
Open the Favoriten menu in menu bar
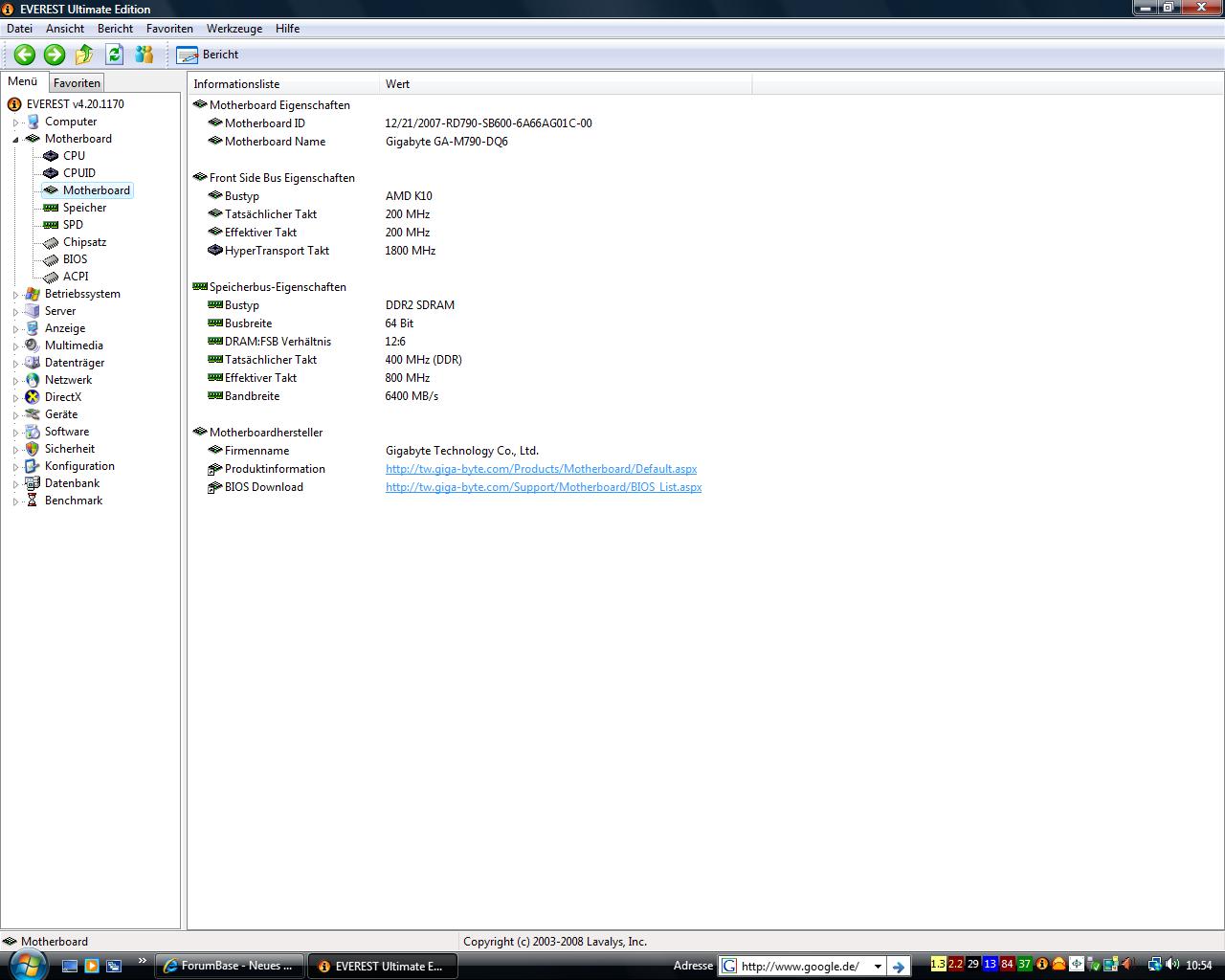click(169, 29)
